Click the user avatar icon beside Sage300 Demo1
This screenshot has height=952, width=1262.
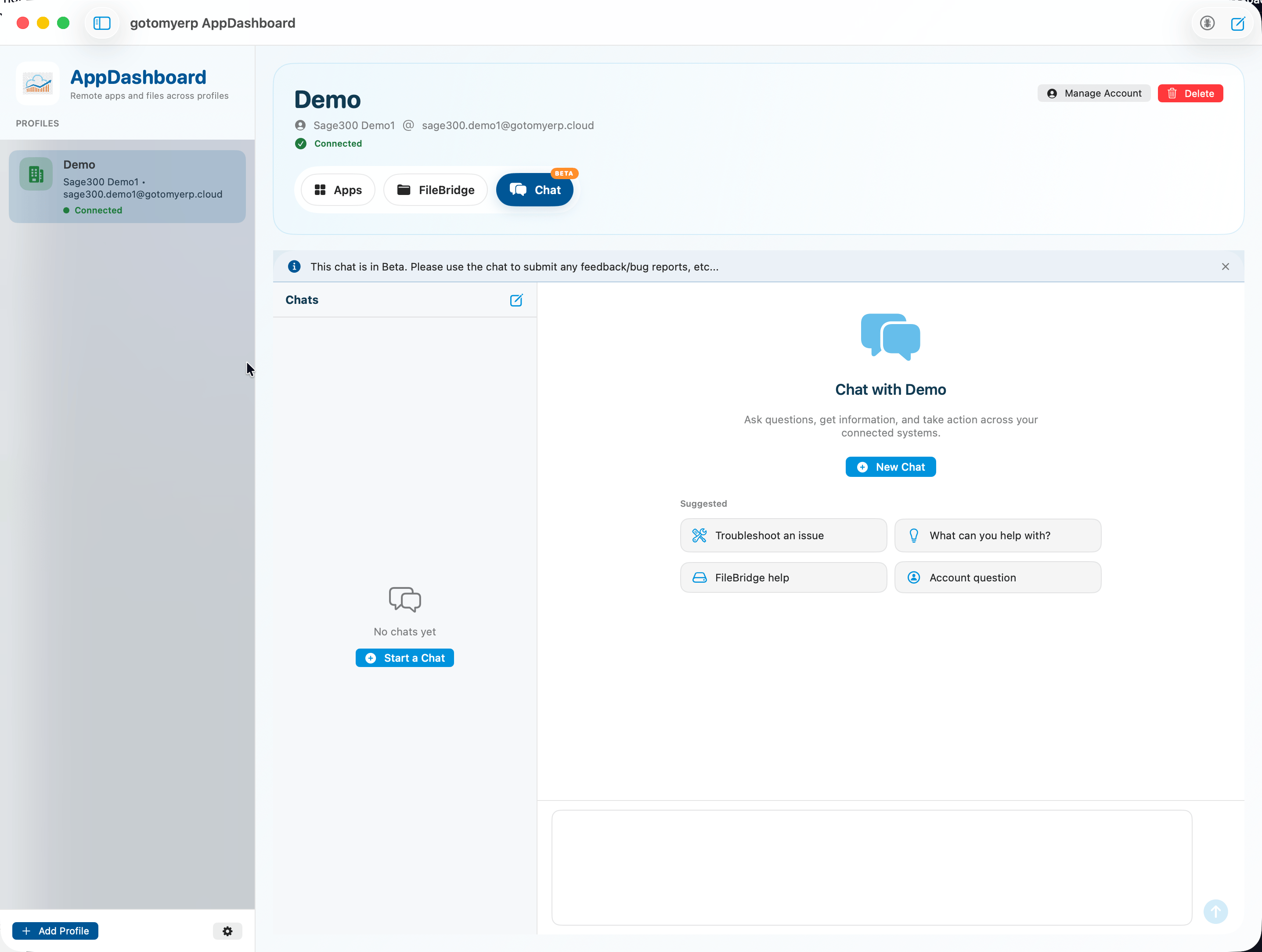(x=300, y=126)
